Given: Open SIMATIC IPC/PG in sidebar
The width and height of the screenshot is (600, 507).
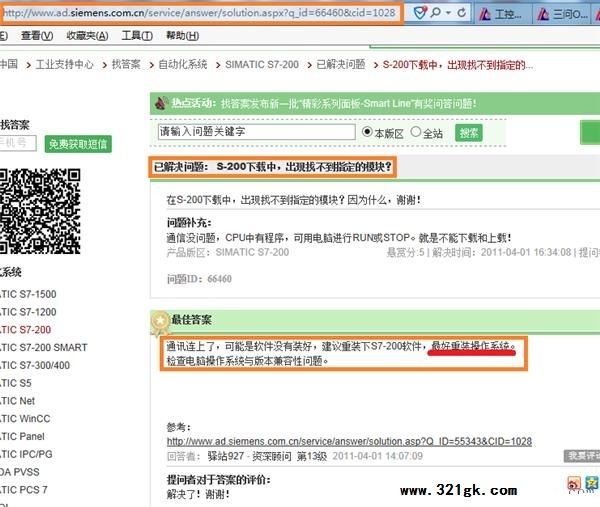Looking at the screenshot, I should [x=26, y=454].
